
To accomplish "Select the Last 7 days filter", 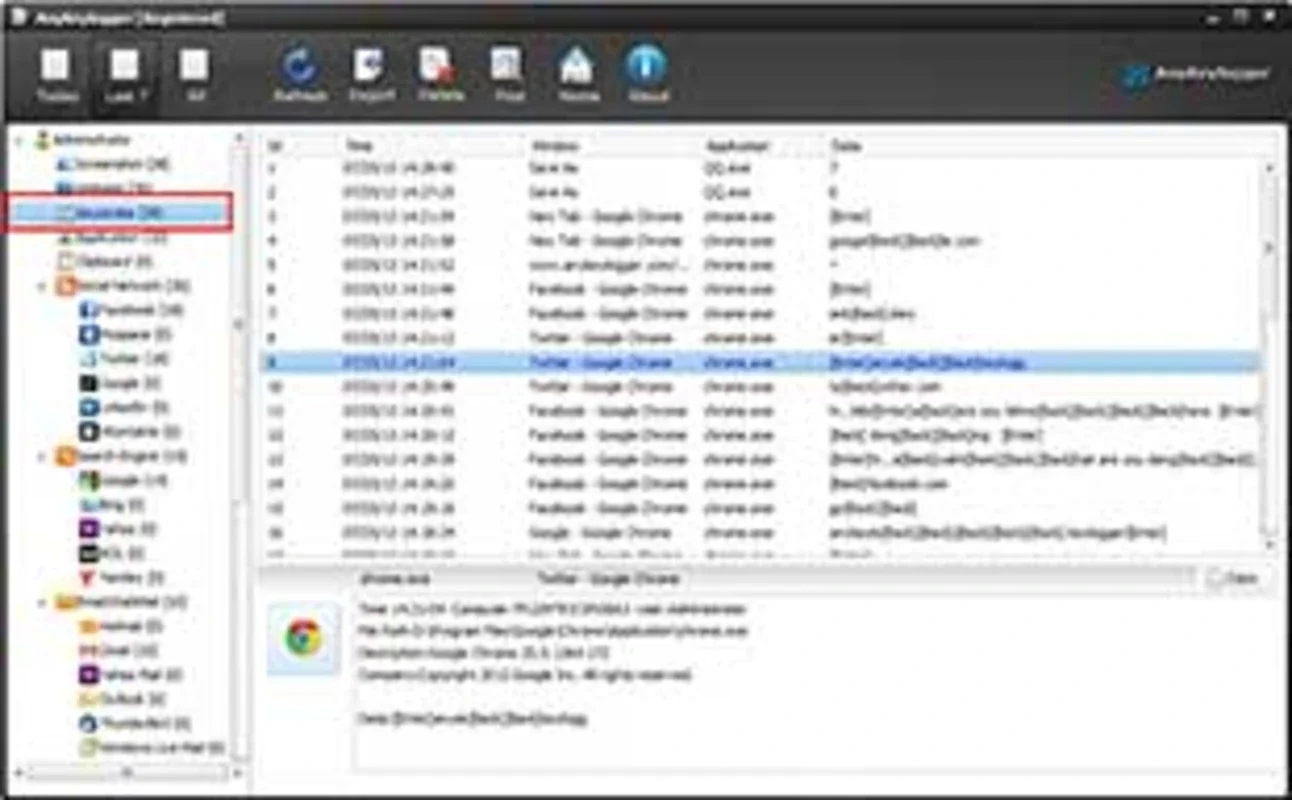I will point(124,75).
